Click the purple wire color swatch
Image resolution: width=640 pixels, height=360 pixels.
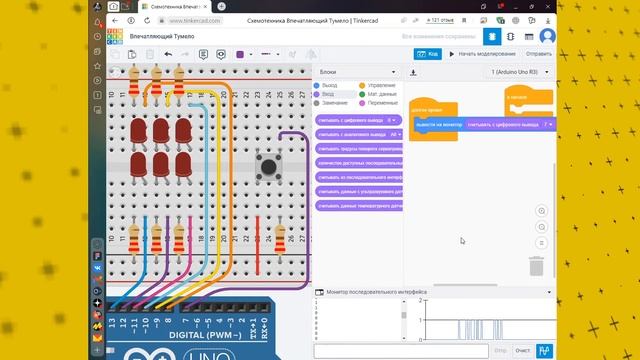click(x=240, y=54)
